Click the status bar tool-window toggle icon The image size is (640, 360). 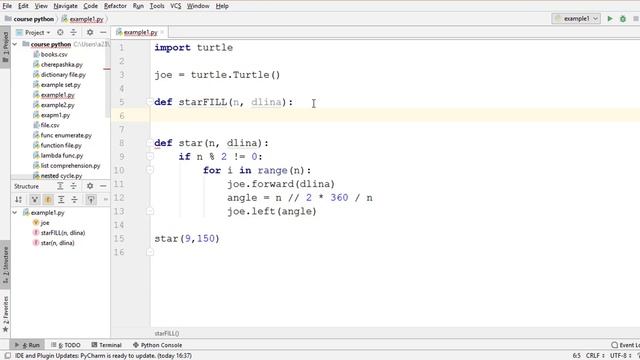click(7, 356)
